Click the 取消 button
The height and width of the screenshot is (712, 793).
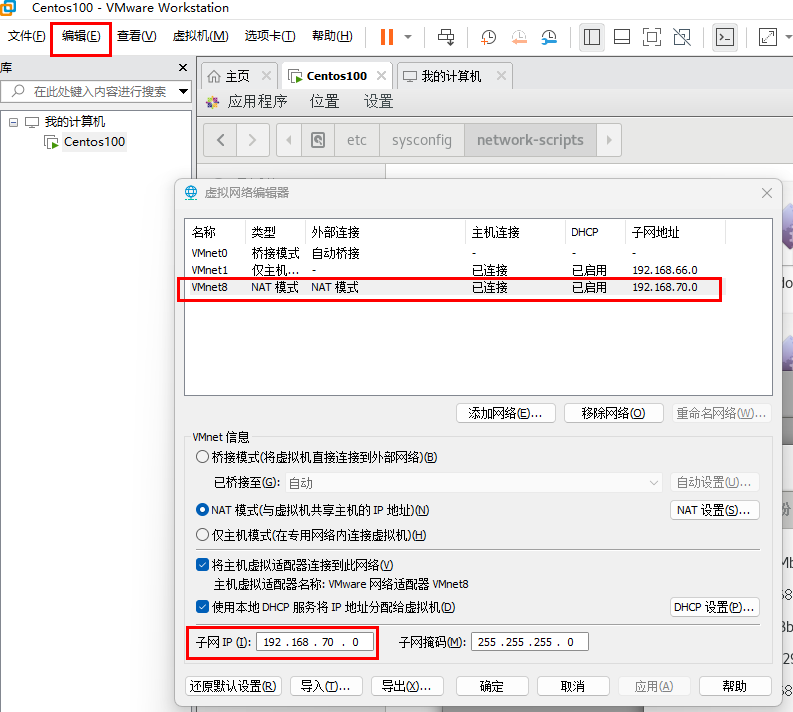(573, 686)
